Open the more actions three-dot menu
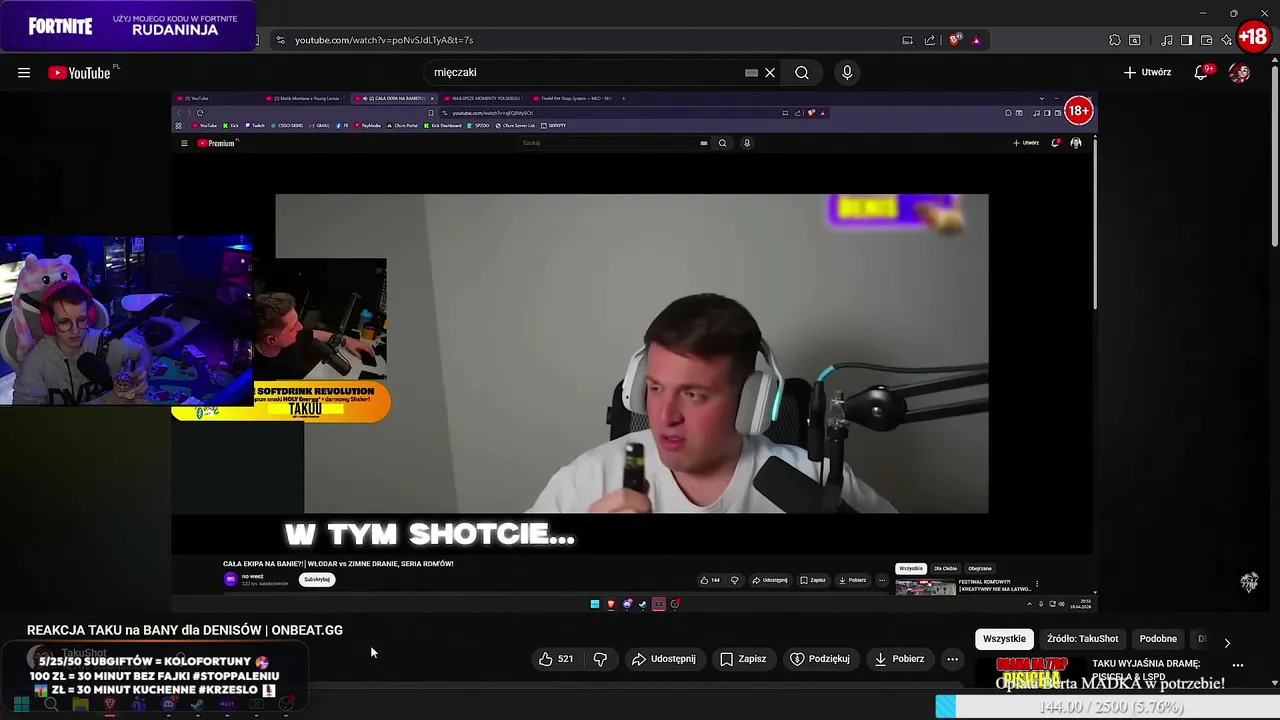The image size is (1280, 720). (x=952, y=659)
